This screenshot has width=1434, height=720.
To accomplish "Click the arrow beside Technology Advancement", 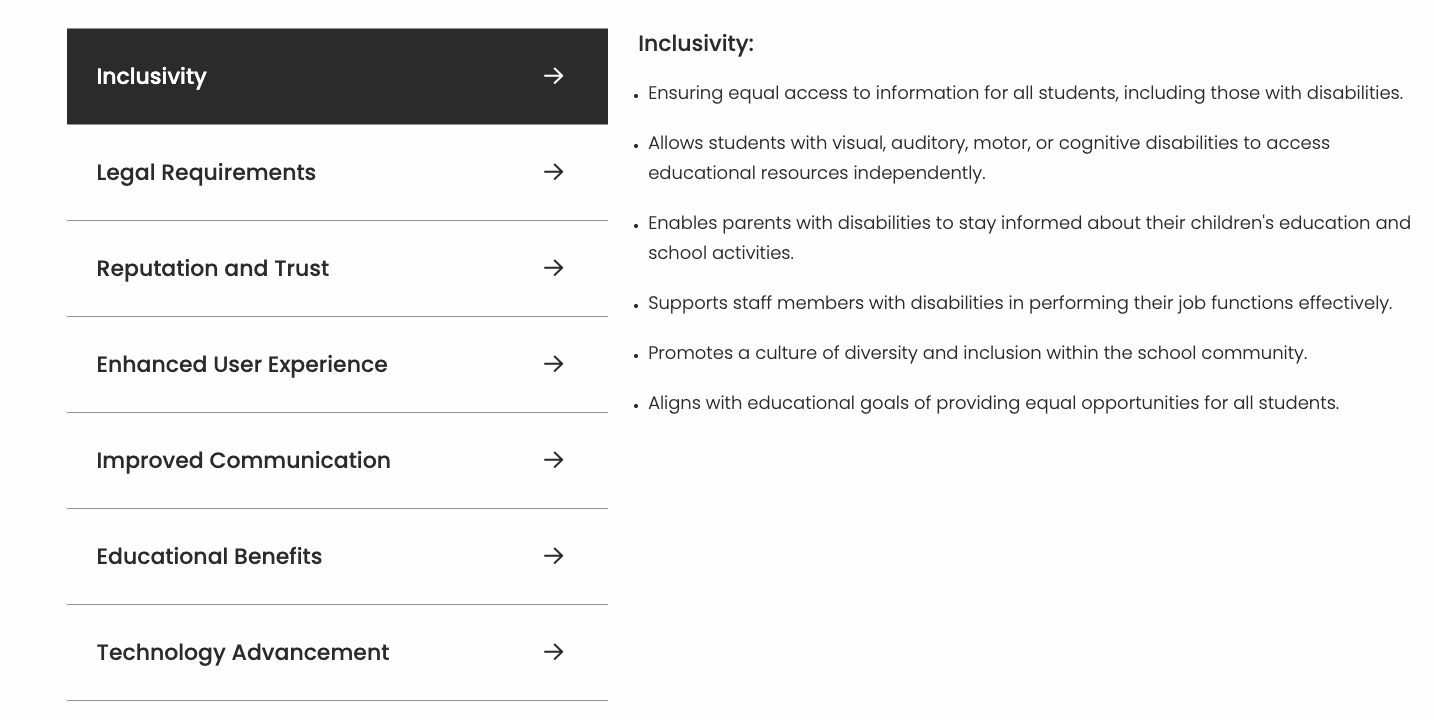I will click(553, 652).
